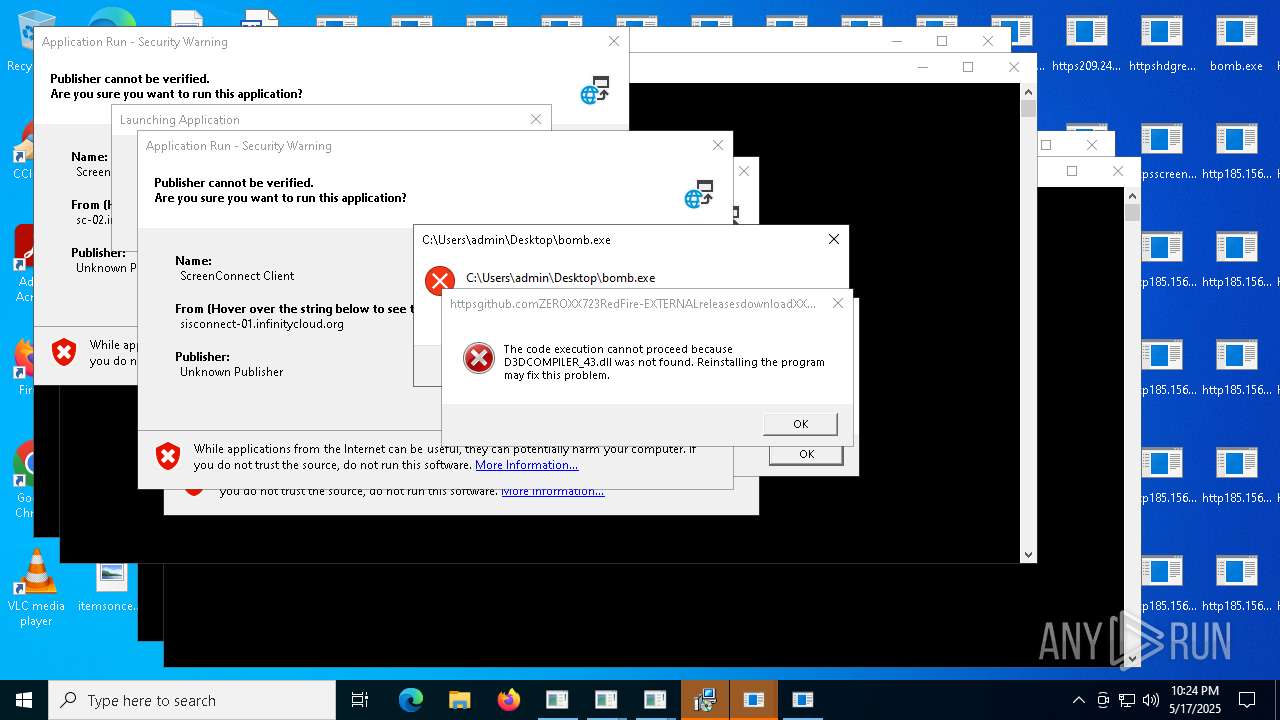This screenshot has width=1280, height=720.
Task: Click the ScreenConnect Client name text
Action: [237, 276]
